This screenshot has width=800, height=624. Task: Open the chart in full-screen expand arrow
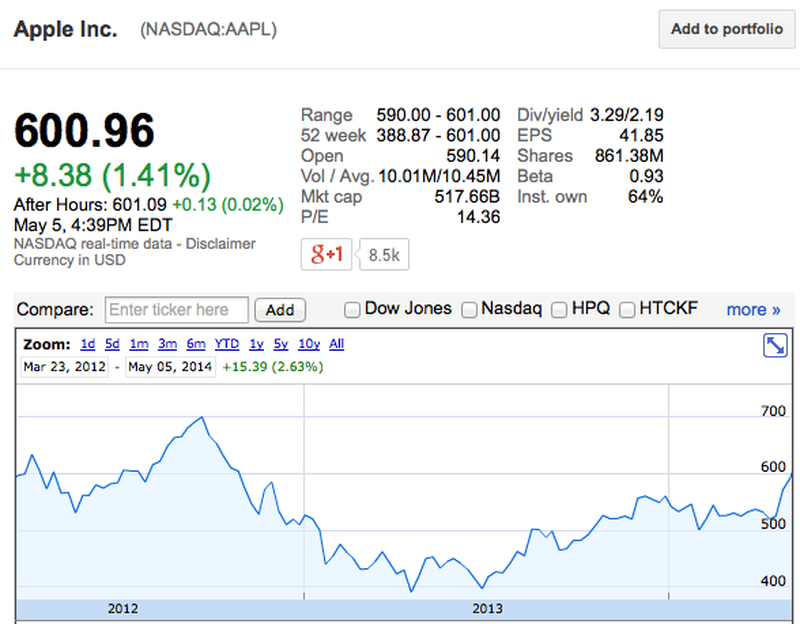775,344
